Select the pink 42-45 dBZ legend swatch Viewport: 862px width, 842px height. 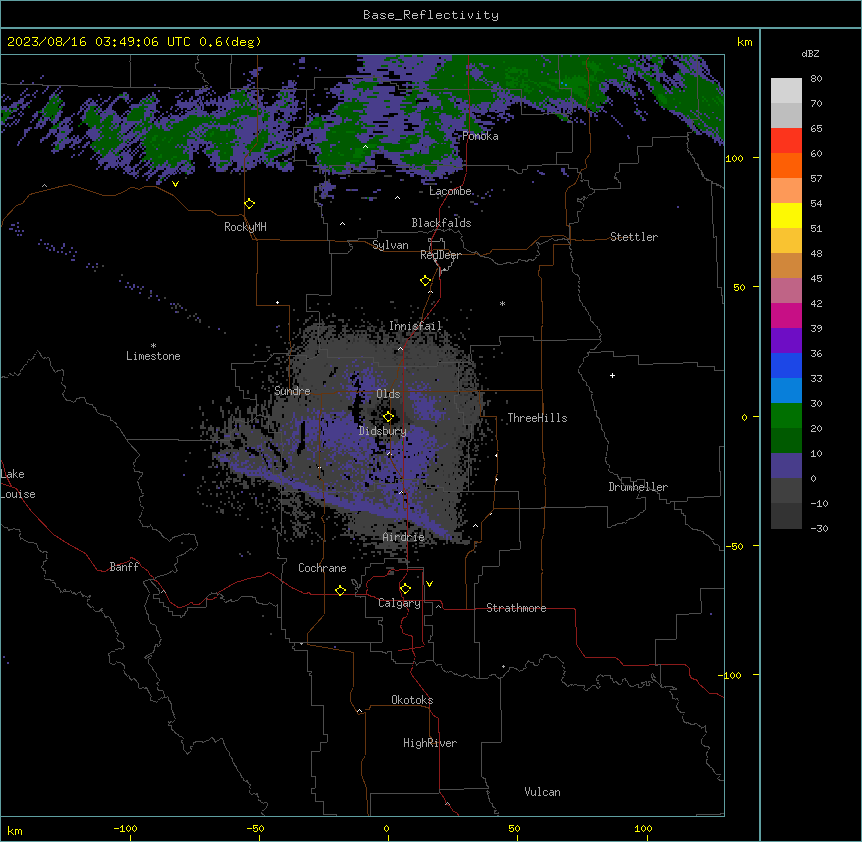click(x=786, y=291)
